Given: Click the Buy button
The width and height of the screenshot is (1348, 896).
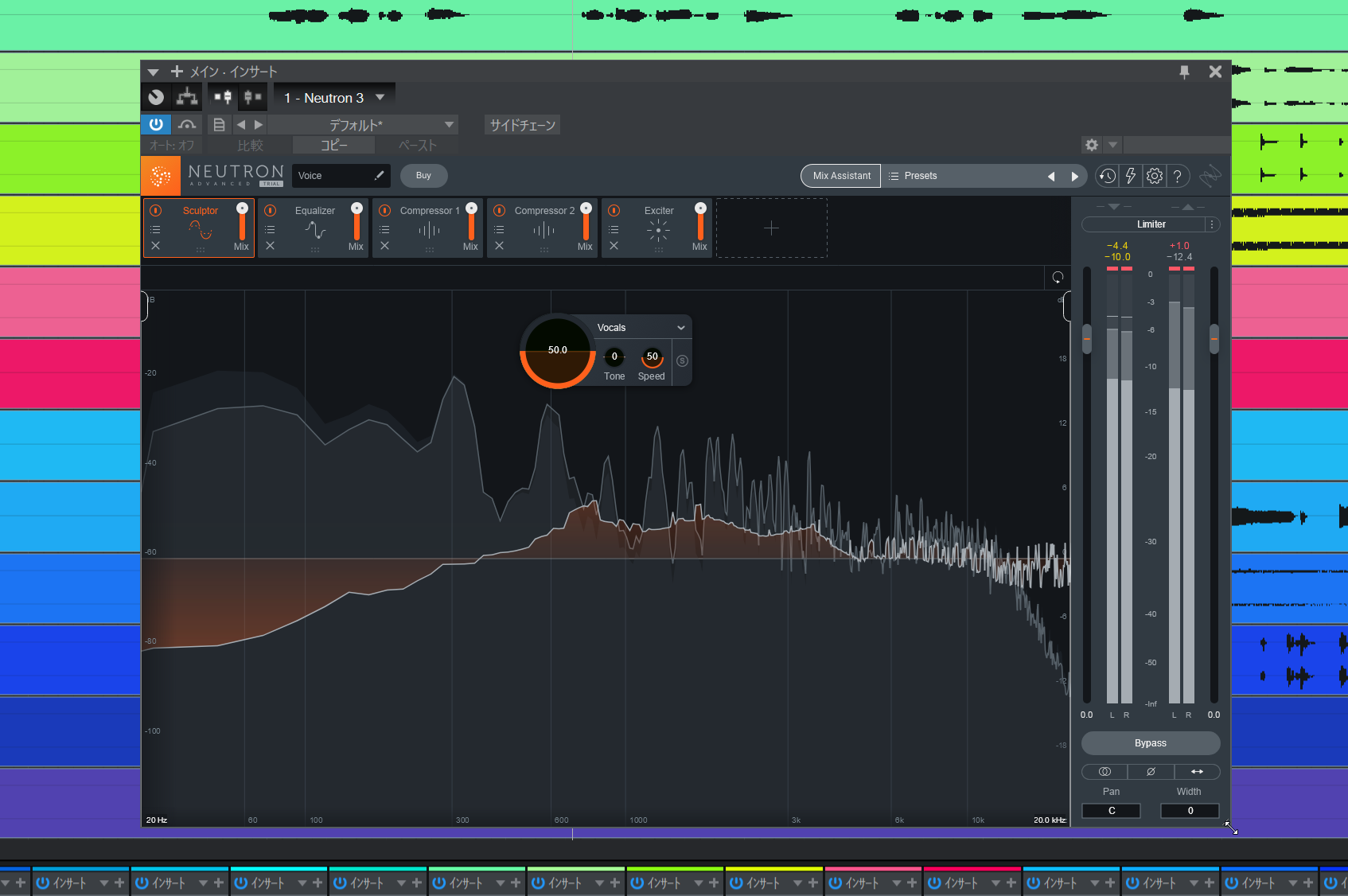Looking at the screenshot, I should (x=423, y=176).
